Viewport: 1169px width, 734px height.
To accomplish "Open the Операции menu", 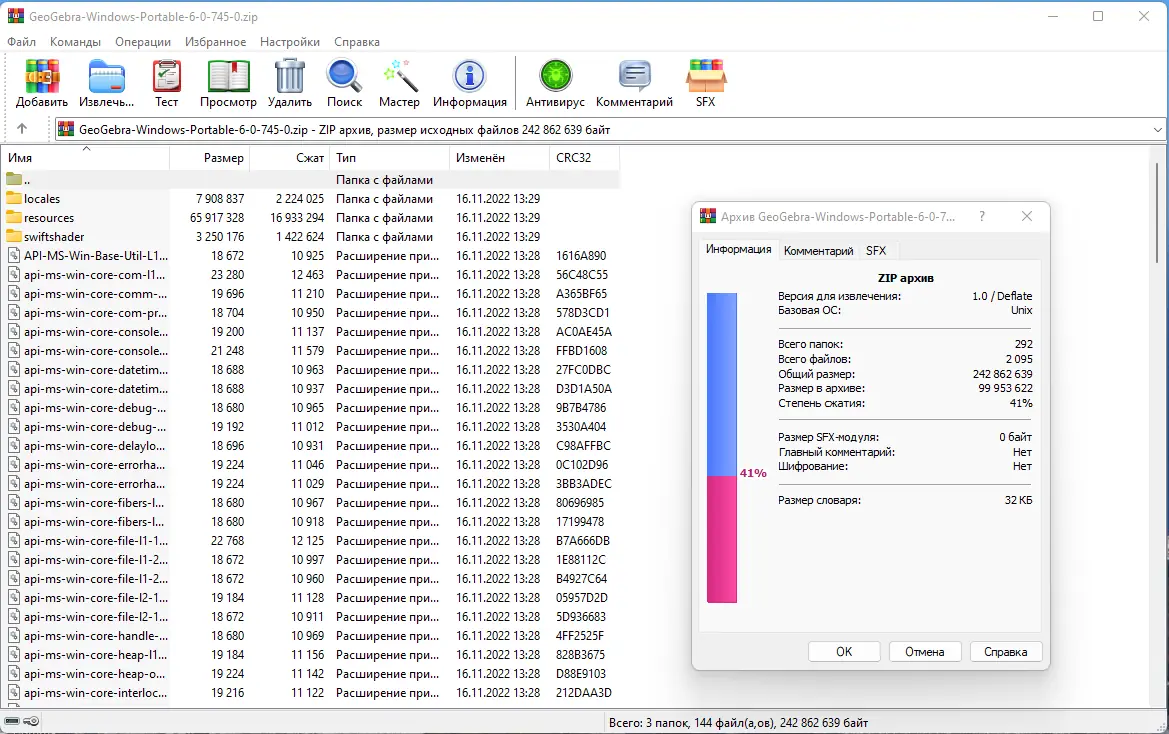I will click(143, 42).
